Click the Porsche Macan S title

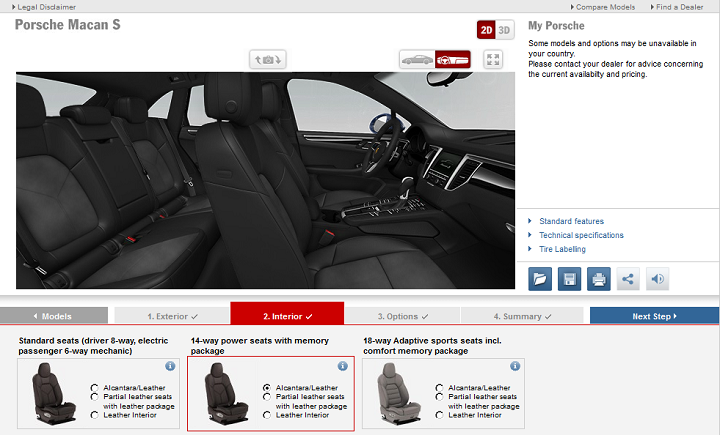click(x=68, y=24)
